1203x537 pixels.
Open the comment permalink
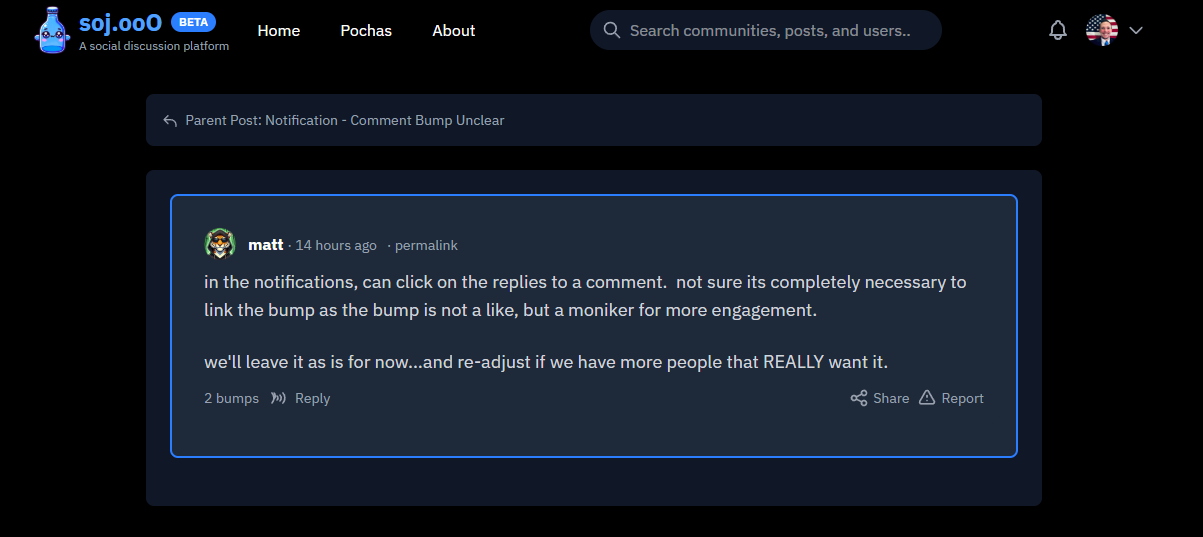click(426, 245)
